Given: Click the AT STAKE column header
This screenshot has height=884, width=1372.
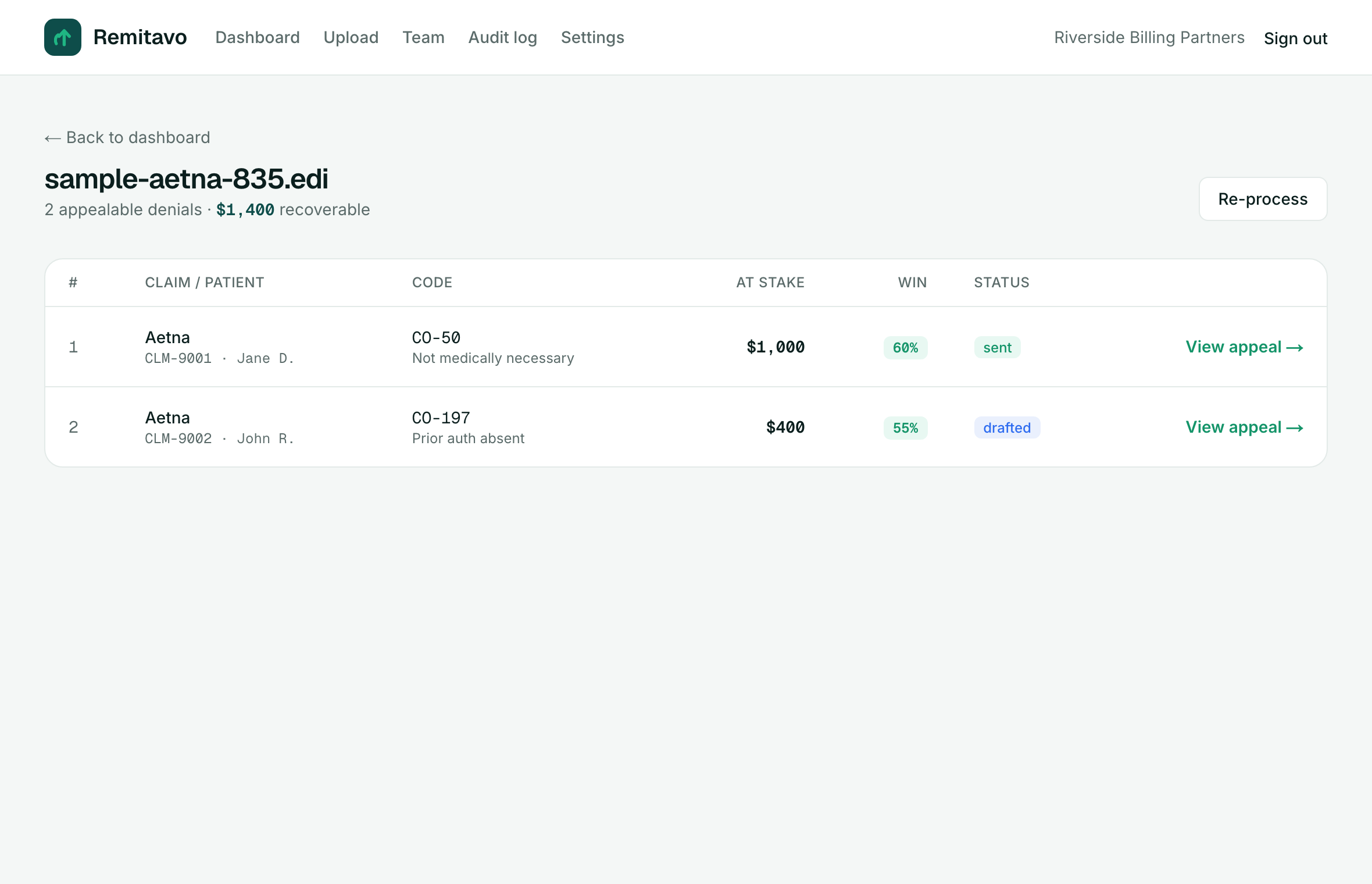Looking at the screenshot, I should (770, 283).
